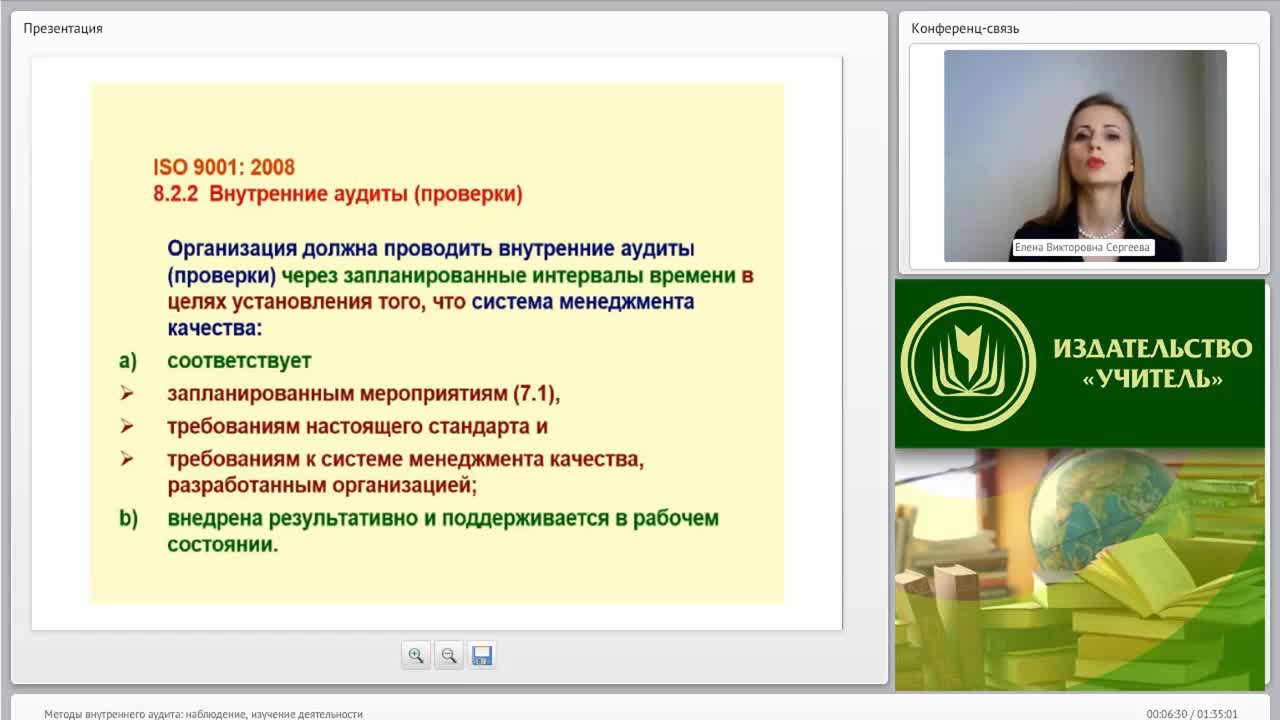Viewport: 1280px width, 720px height.
Task: Click the slide heading ISO 9001: 2008
Action: [x=224, y=167]
